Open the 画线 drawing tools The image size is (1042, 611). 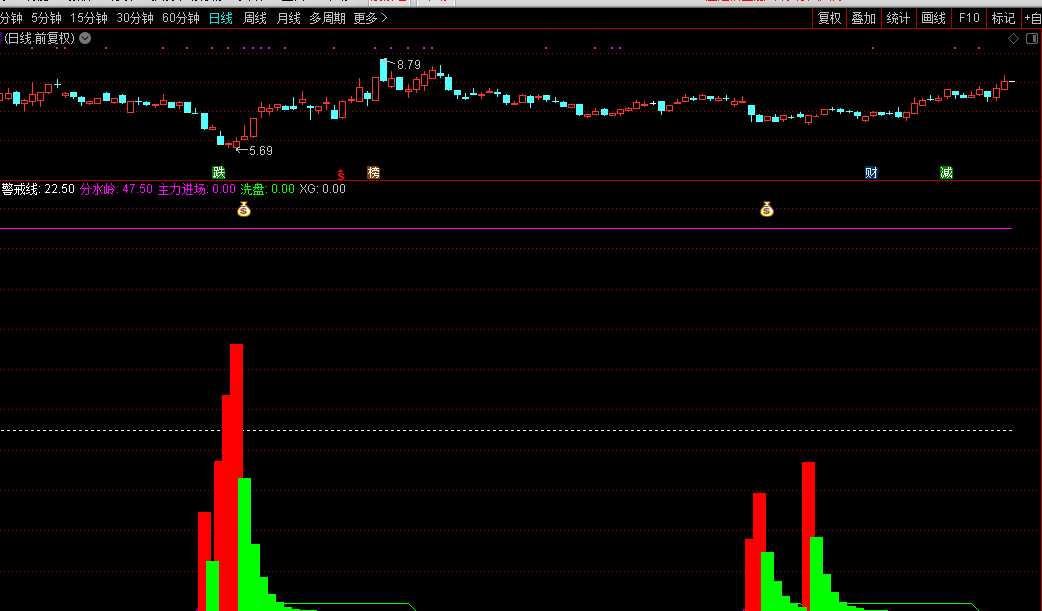(x=933, y=18)
